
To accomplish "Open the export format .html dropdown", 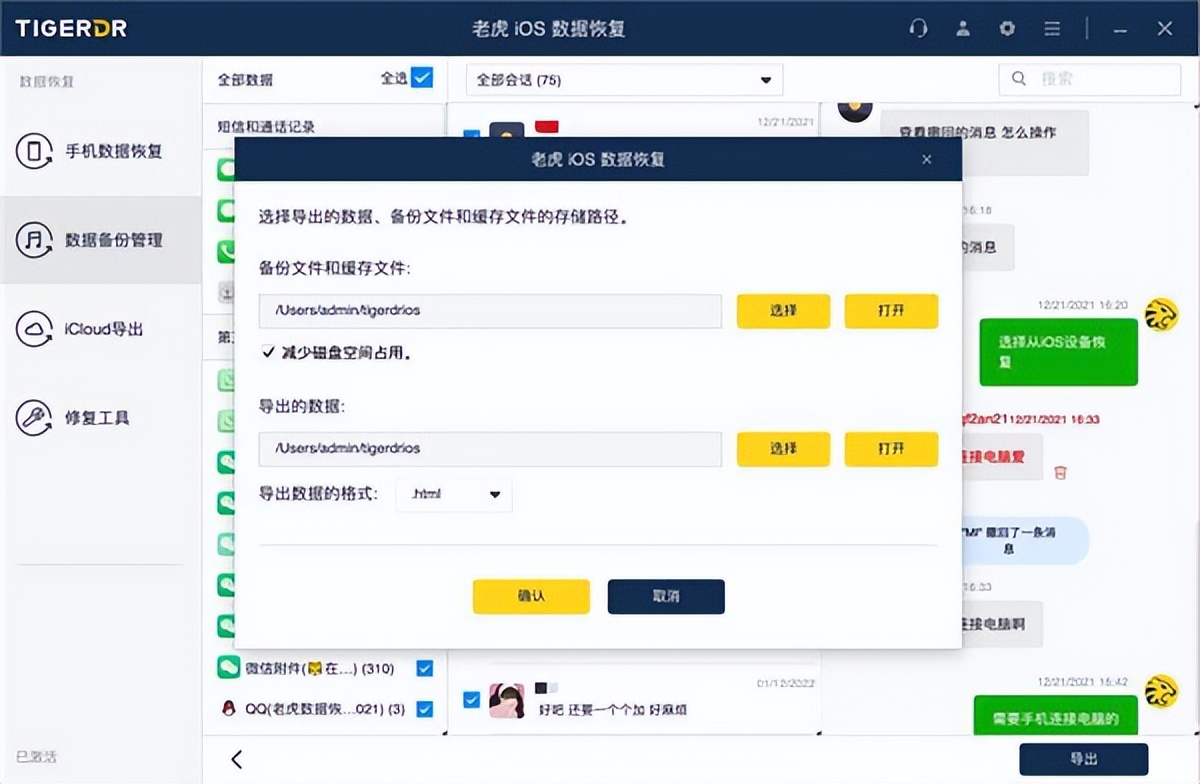I will pos(454,494).
